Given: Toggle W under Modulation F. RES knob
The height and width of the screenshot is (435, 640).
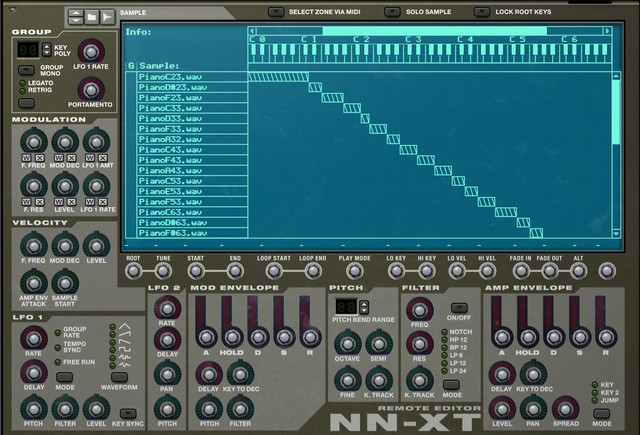Looking at the screenshot, I should [27, 202].
